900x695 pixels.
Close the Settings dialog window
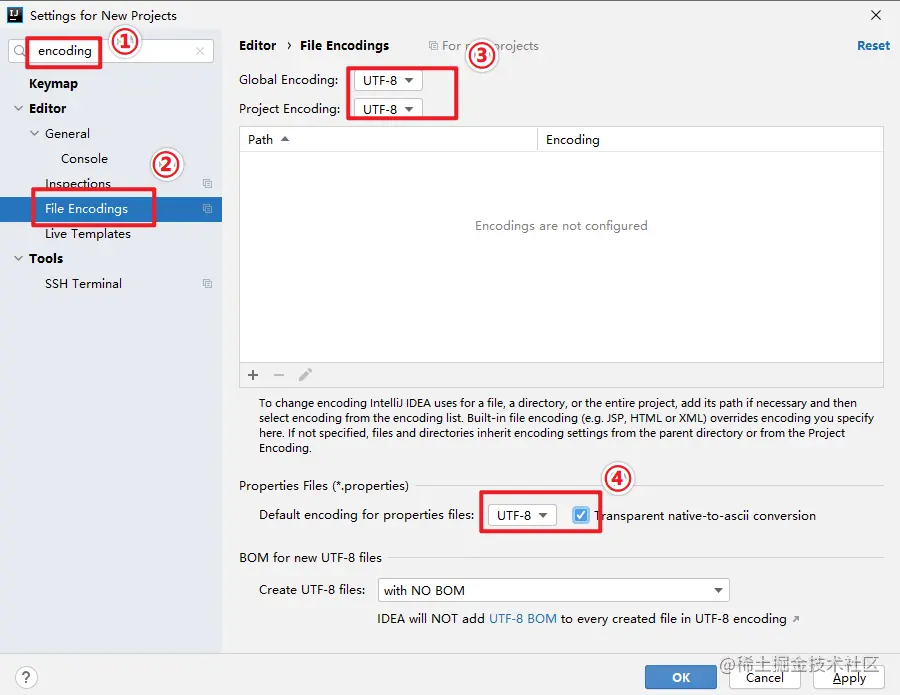point(876,15)
